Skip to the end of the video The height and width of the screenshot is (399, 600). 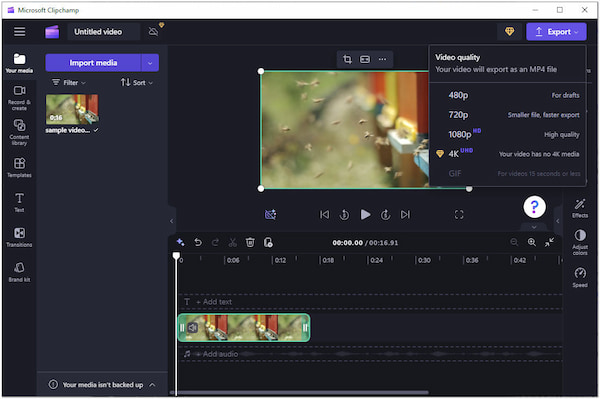pyautogui.click(x=405, y=214)
